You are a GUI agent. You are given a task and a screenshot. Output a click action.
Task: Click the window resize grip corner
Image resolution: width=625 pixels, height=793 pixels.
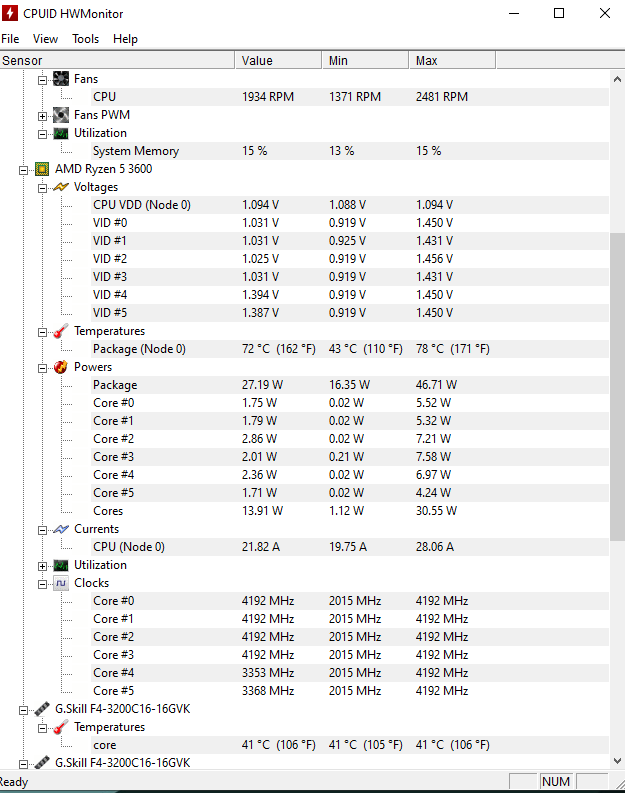point(618,782)
